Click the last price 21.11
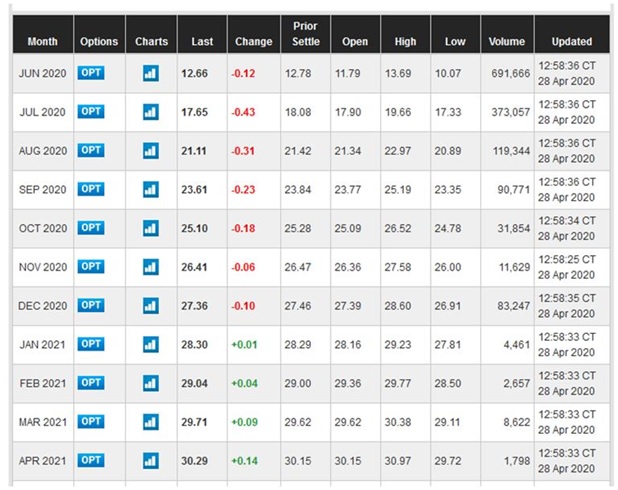The image size is (618, 490). 194,151
